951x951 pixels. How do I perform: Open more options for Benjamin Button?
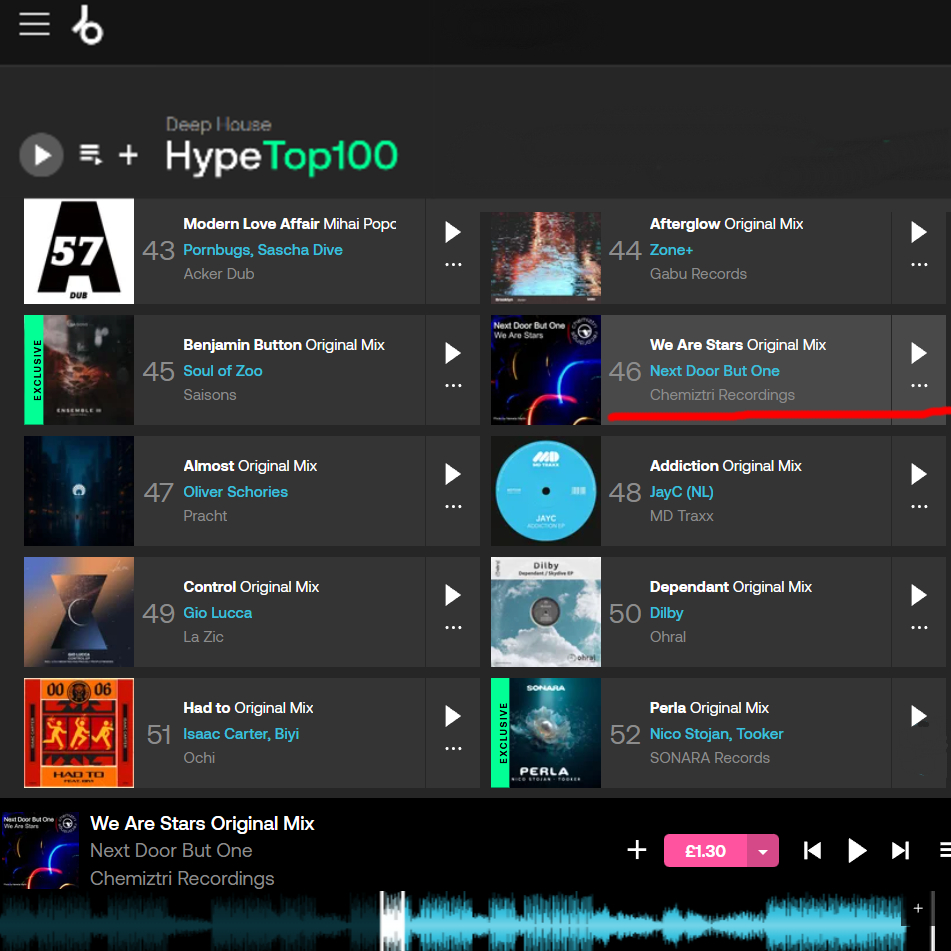[x=453, y=385]
